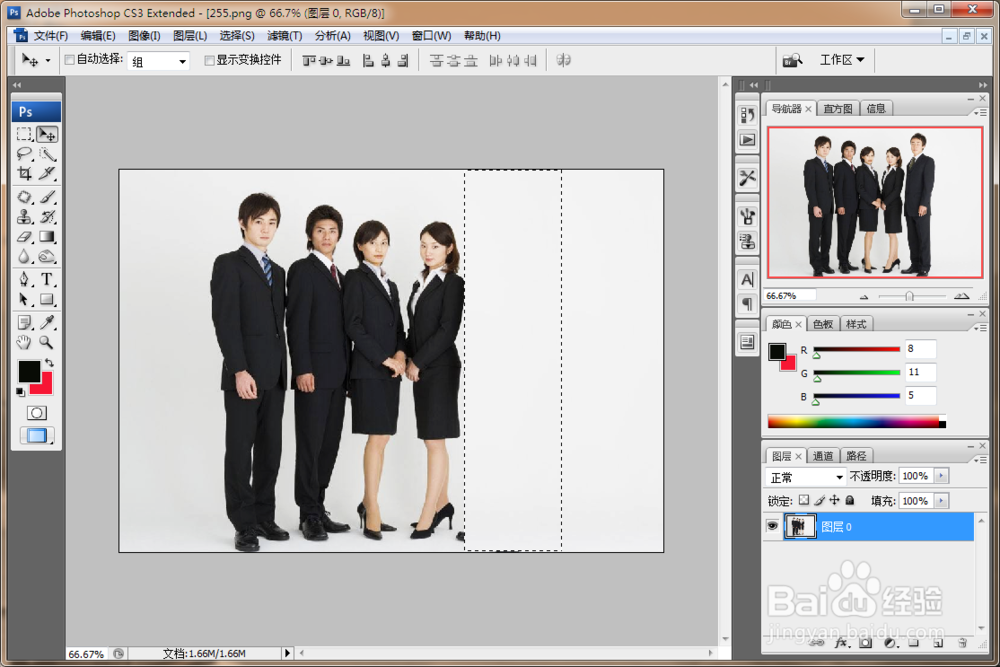The width and height of the screenshot is (1000, 667).
Task: Toggle Quick Mask mode
Action: tap(36, 413)
